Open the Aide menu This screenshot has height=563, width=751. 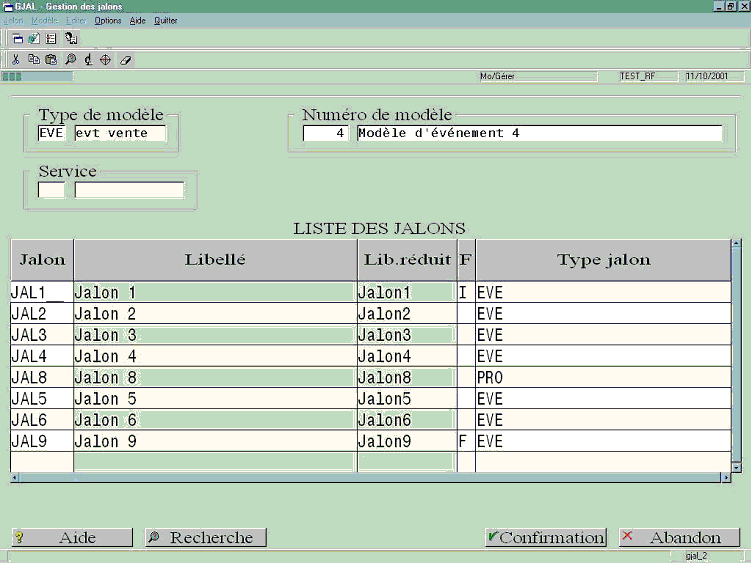[137, 21]
